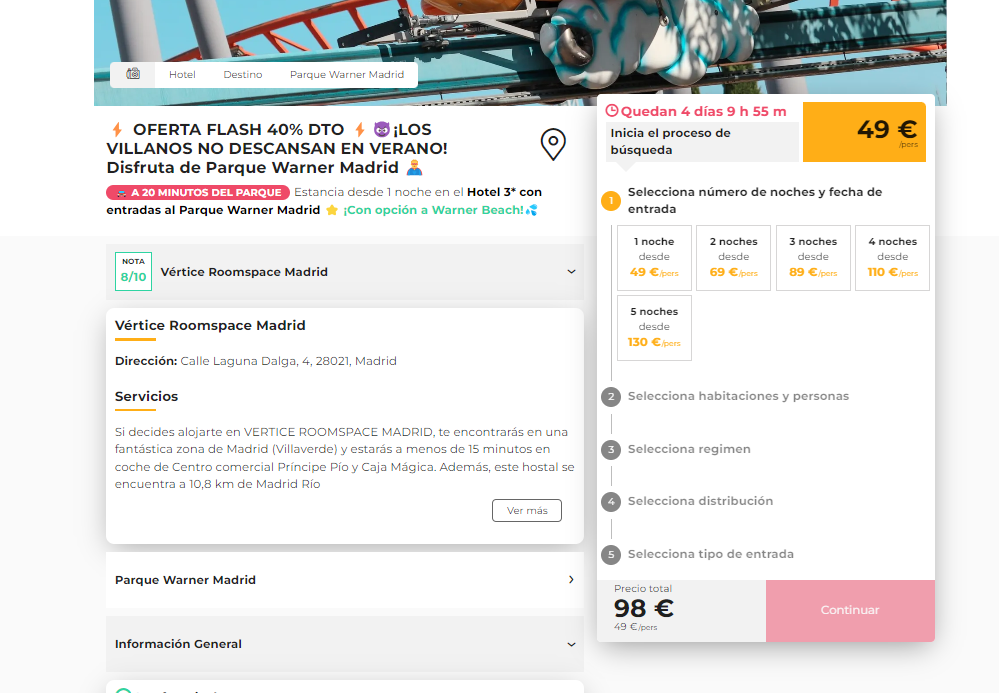The height and width of the screenshot is (693, 999).
Task: Select the 2 noches option
Action: [x=733, y=258]
